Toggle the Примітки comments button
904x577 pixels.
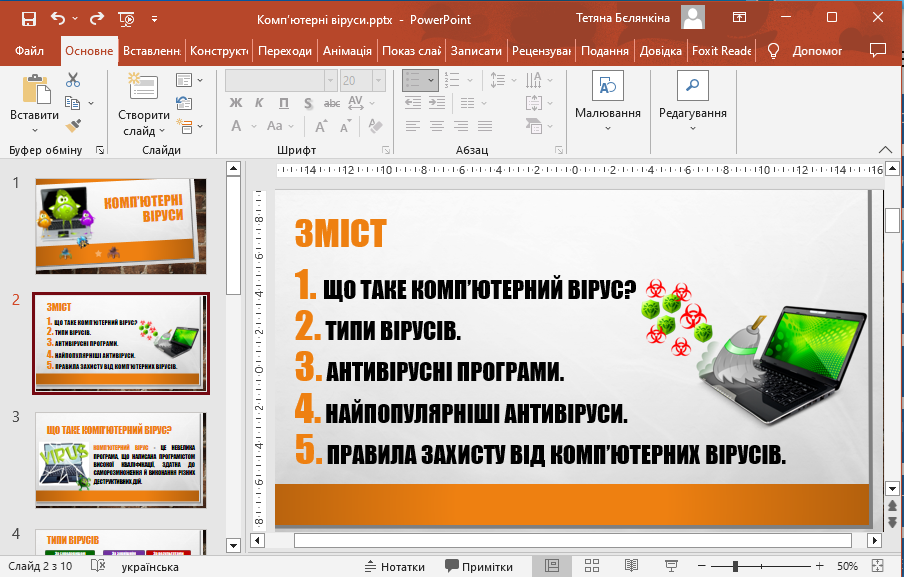(x=479, y=567)
